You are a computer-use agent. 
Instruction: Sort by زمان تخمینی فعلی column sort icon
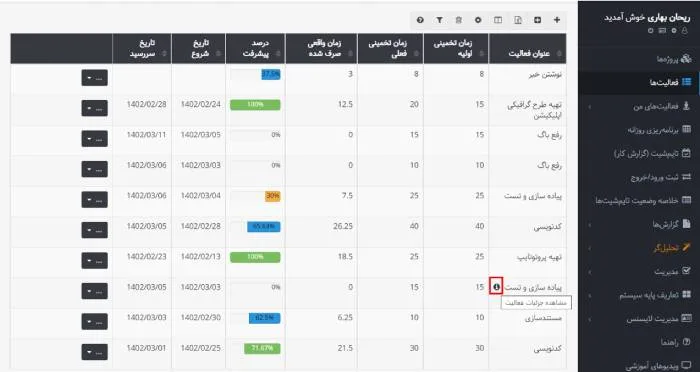(416, 54)
